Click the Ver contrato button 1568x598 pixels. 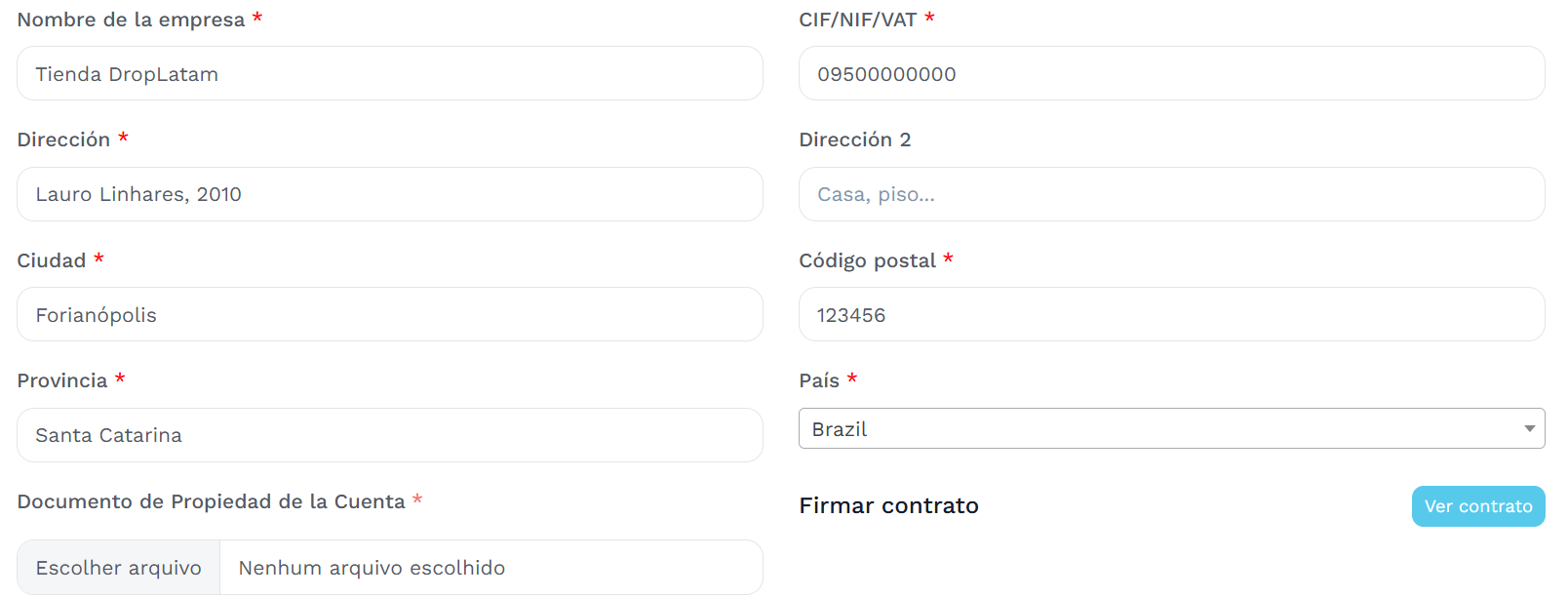point(1477,506)
